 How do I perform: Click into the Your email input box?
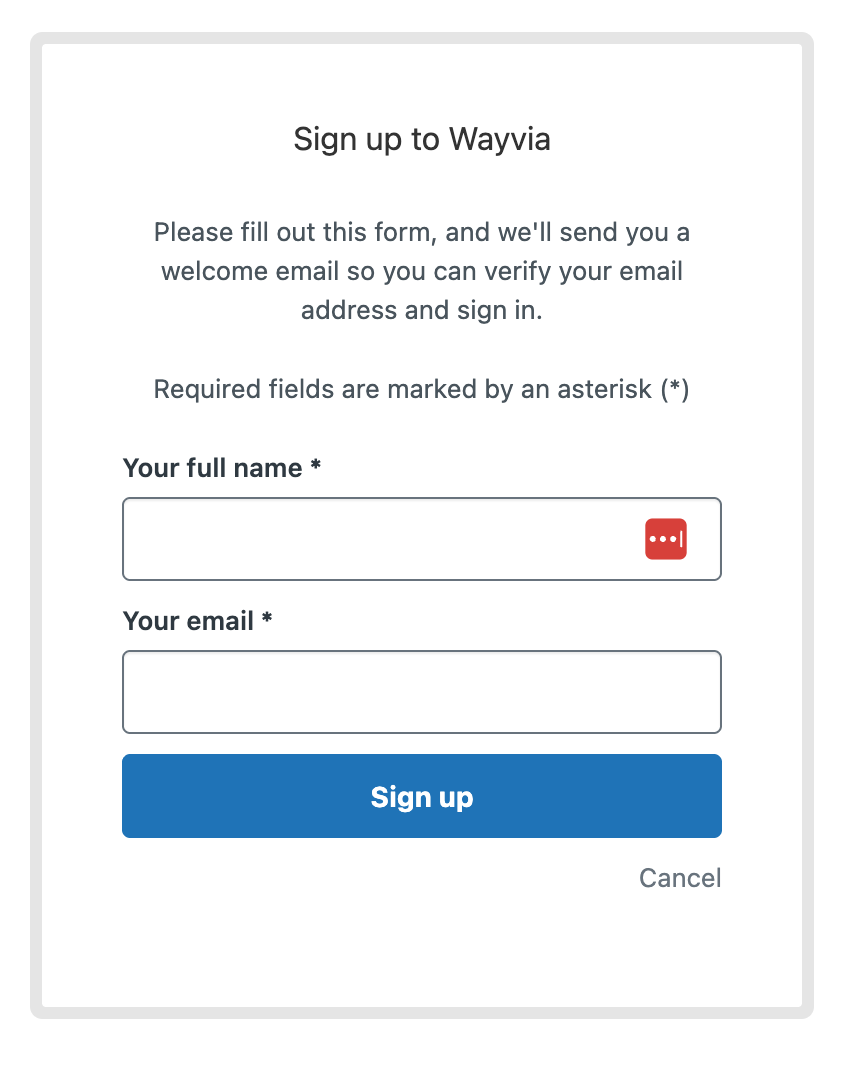coord(421,692)
